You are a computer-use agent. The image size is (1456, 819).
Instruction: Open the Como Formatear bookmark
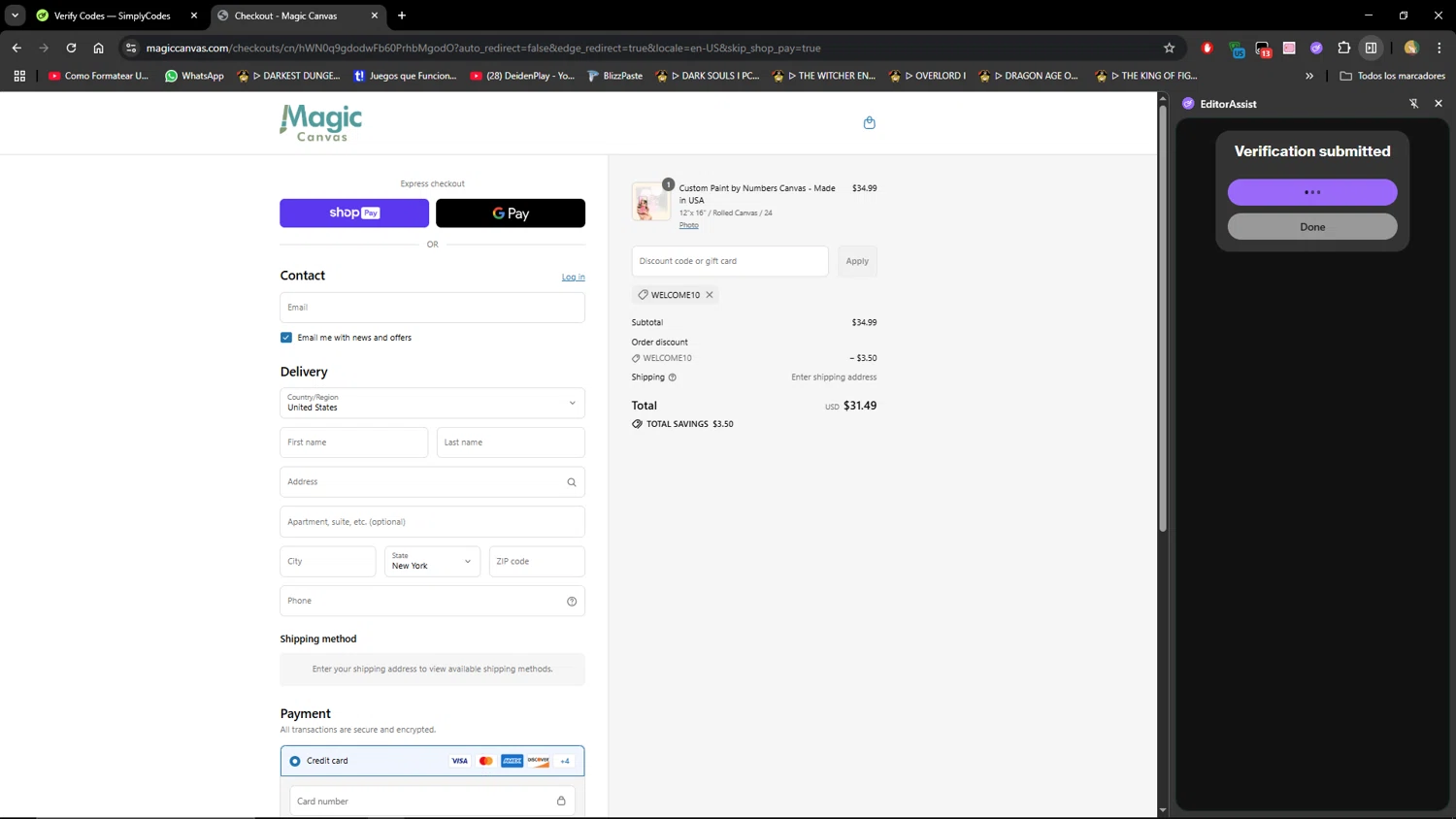[98, 76]
